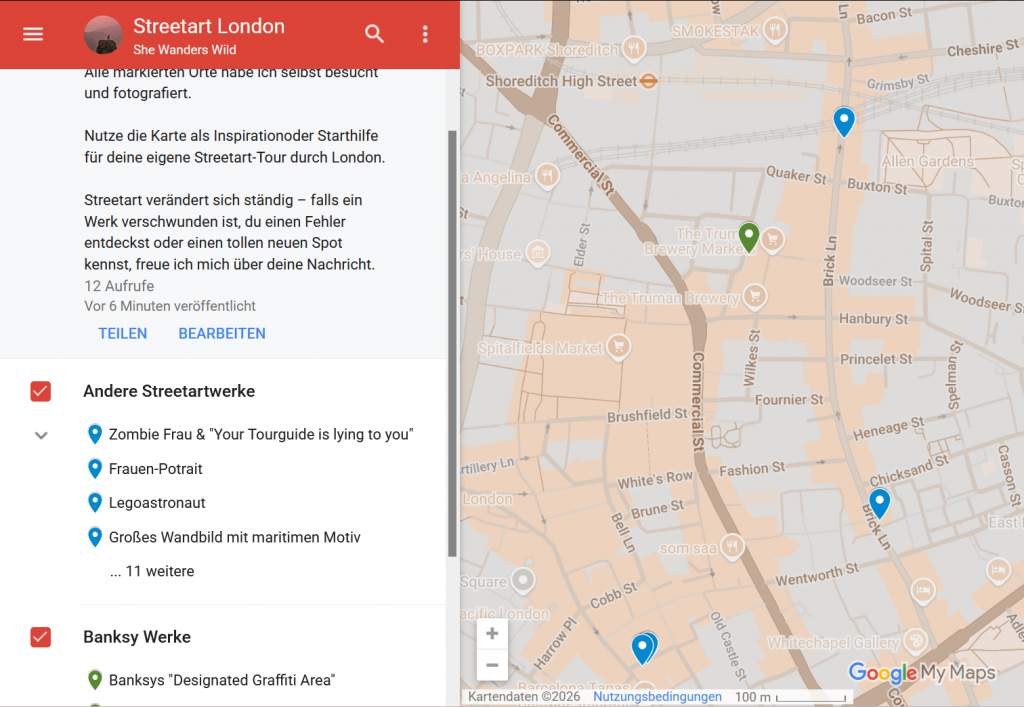Click the map title Streetart London
This screenshot has width=1024, height=707.
209,26
